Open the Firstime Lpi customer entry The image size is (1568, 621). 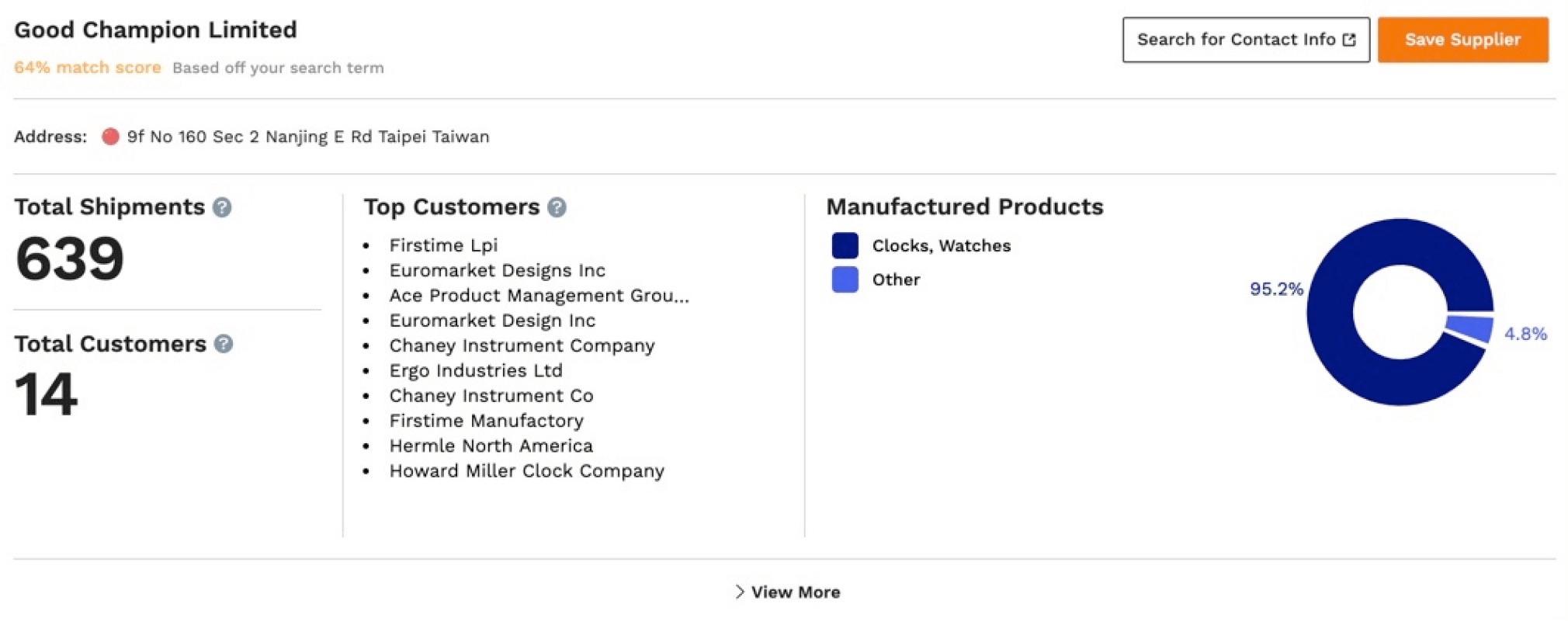443,245
